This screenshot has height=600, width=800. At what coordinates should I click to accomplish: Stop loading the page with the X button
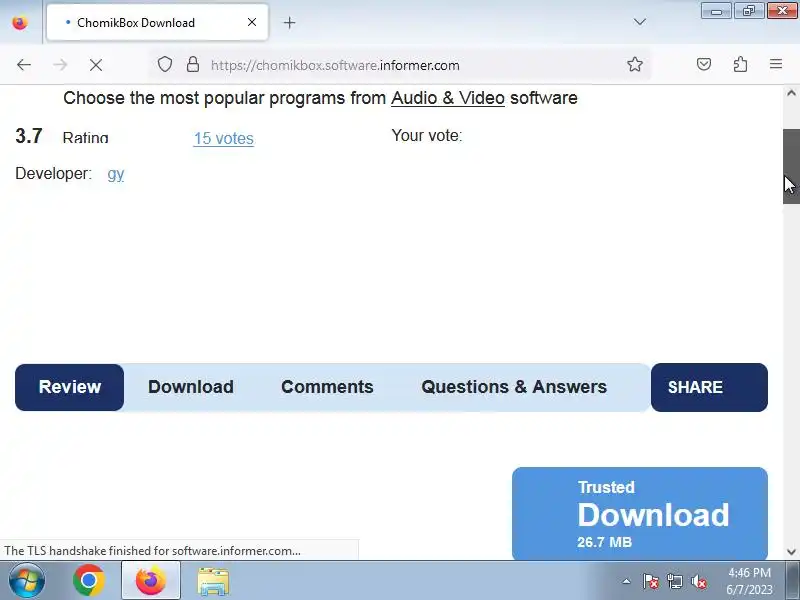click(95, 65)
